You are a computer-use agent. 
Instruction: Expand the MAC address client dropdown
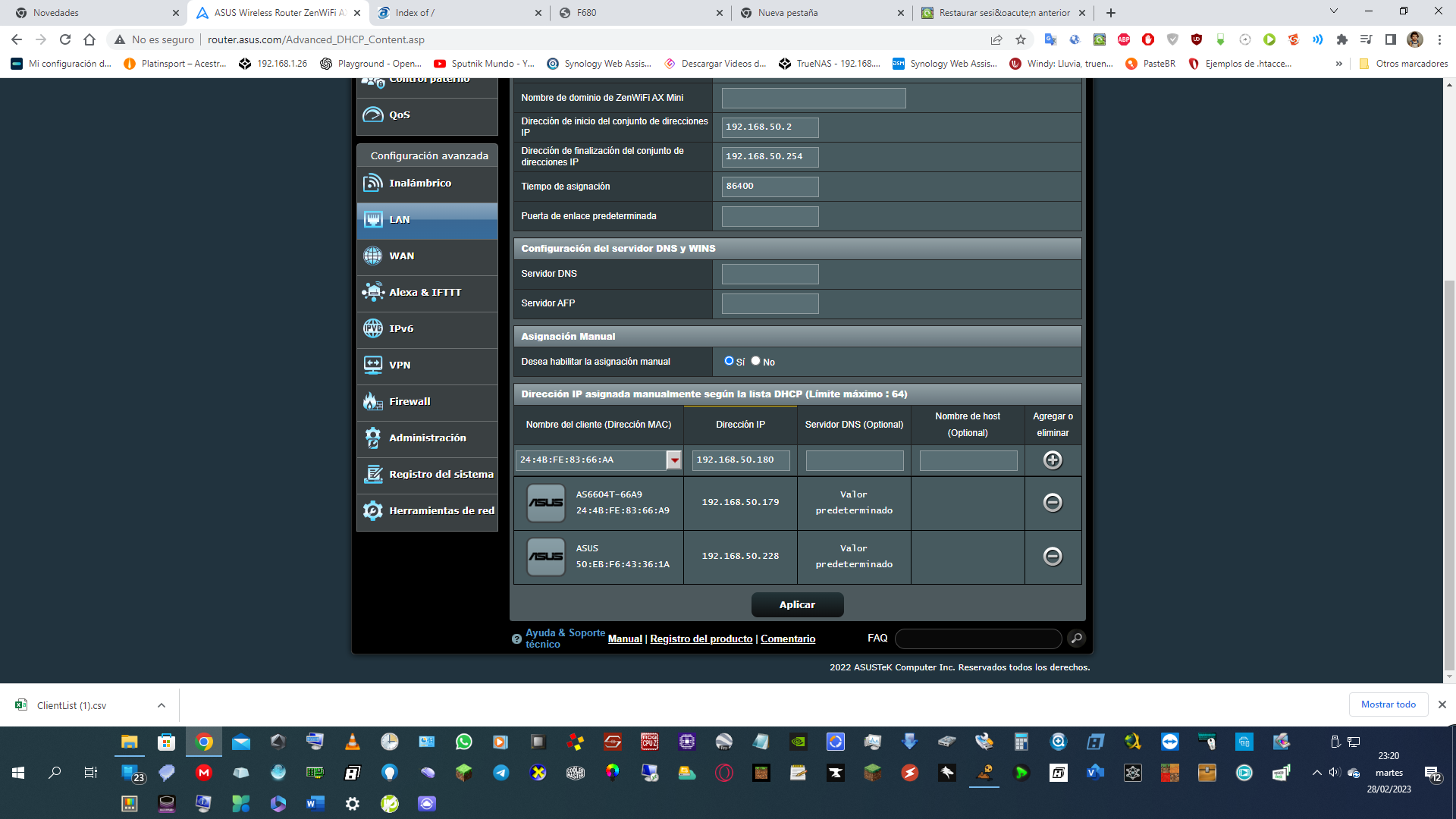[674, 460]
